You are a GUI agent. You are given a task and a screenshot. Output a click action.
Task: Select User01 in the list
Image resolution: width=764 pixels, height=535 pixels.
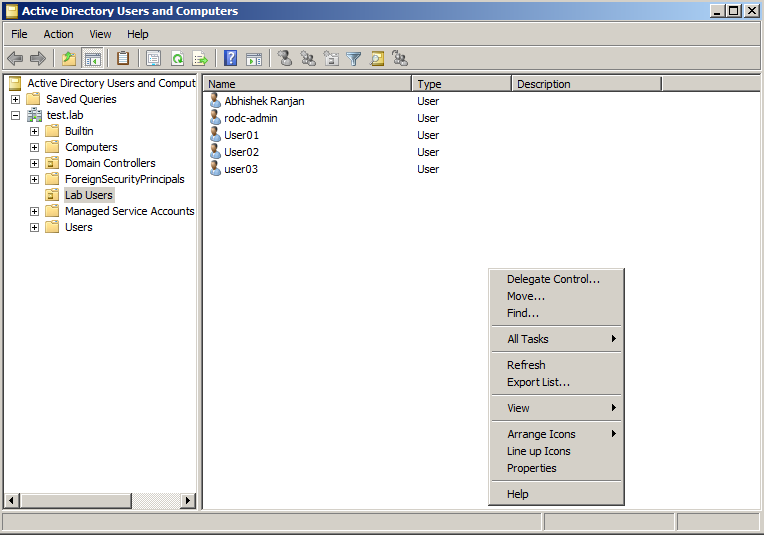coord(241,135)
